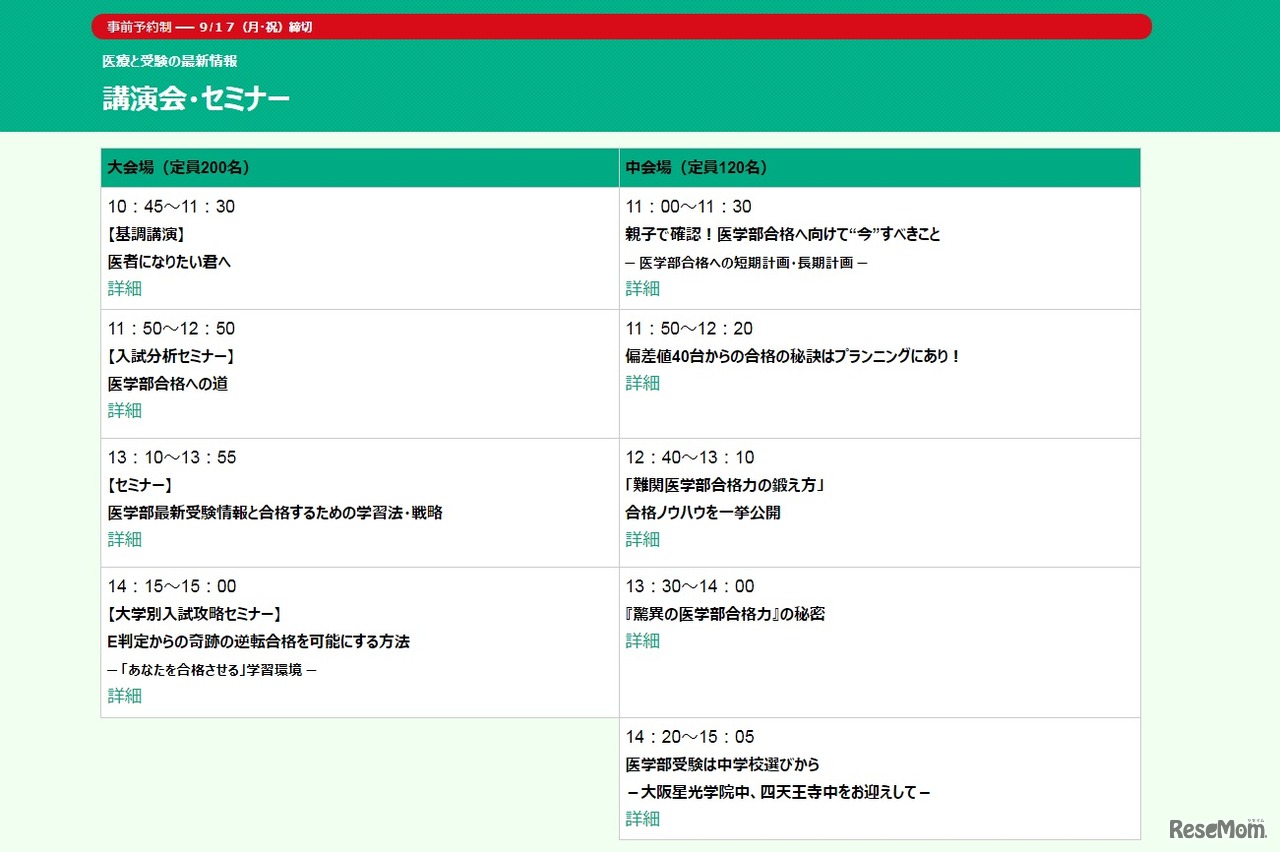Open 詳細 link for E判定からの奇跡の逆転合格 seminar
The height and width of the screenshot is (852, 1280).
125,696
